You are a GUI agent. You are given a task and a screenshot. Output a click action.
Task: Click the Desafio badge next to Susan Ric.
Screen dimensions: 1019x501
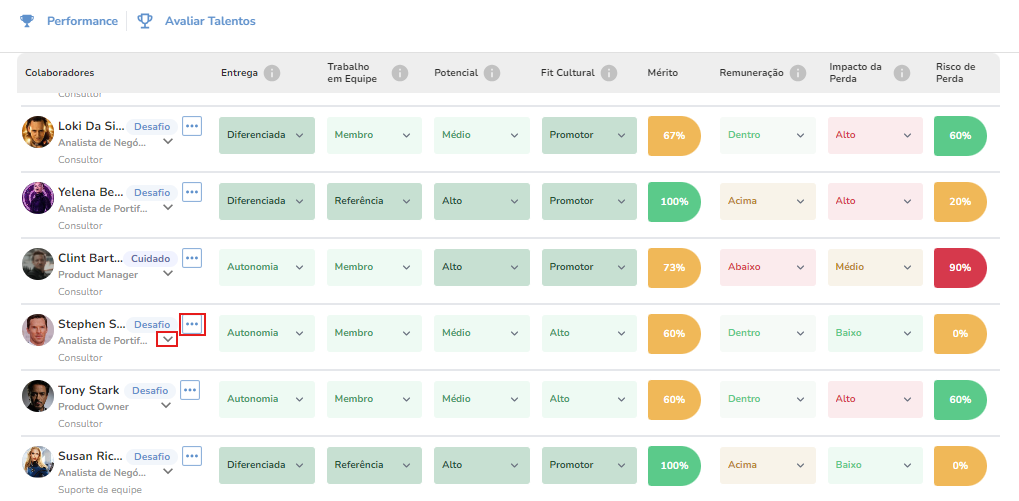tap(151, 457)
